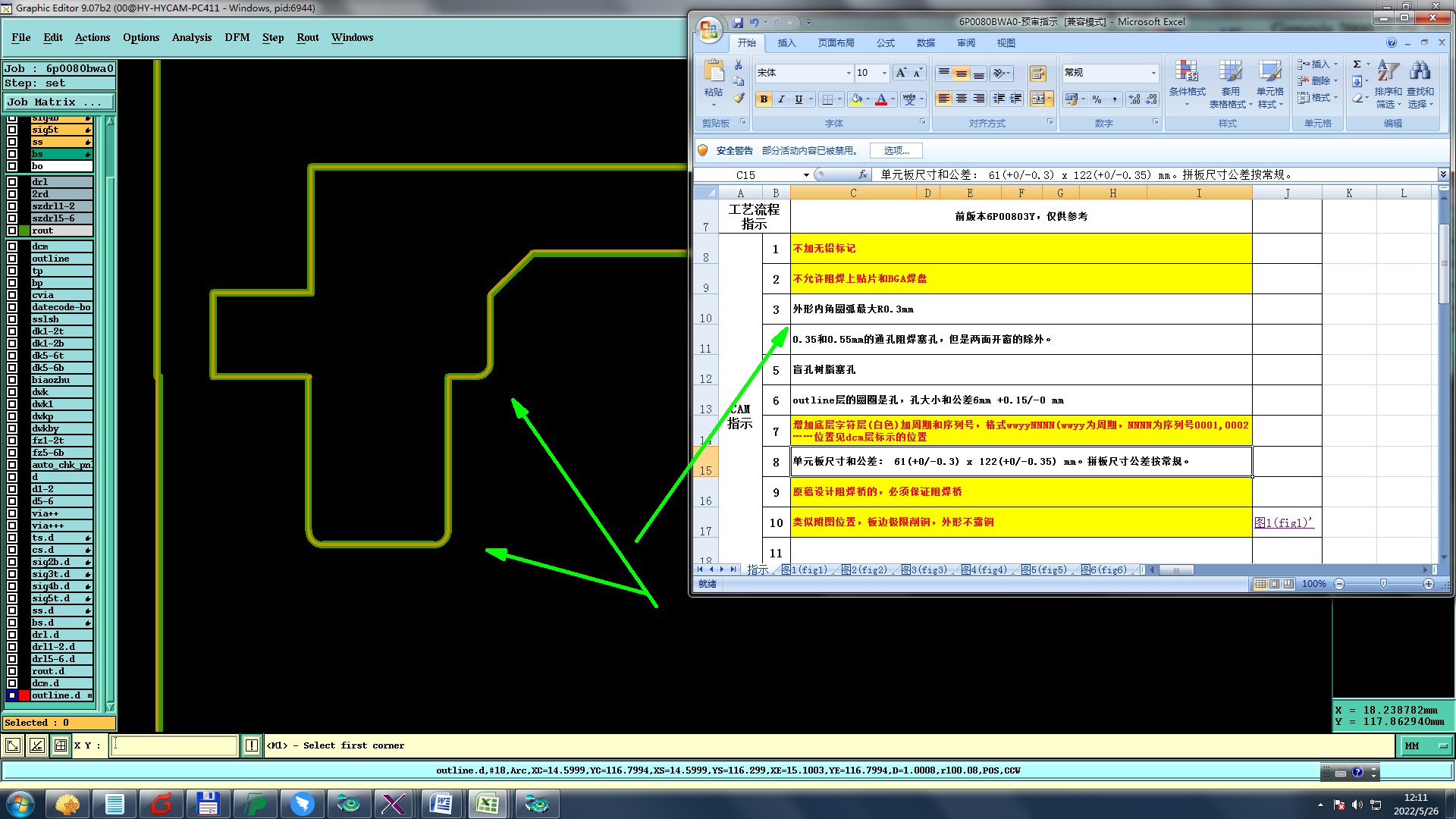The width and height of the screenshot is (1456, 819).
Task: Click the format painter brush icon
Action: pyautogui.click(x=739, y=99)
